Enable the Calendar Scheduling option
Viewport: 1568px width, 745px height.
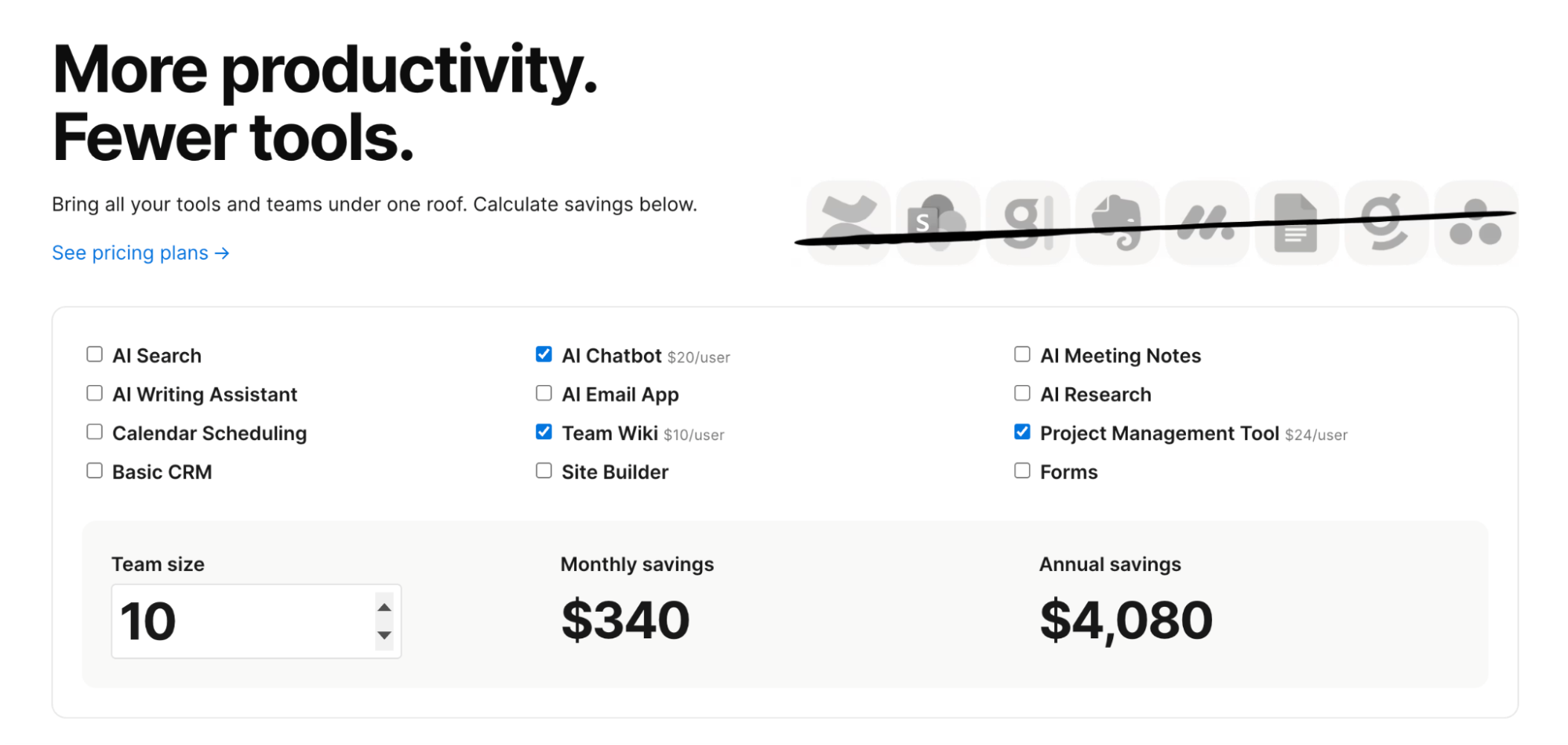94,431
